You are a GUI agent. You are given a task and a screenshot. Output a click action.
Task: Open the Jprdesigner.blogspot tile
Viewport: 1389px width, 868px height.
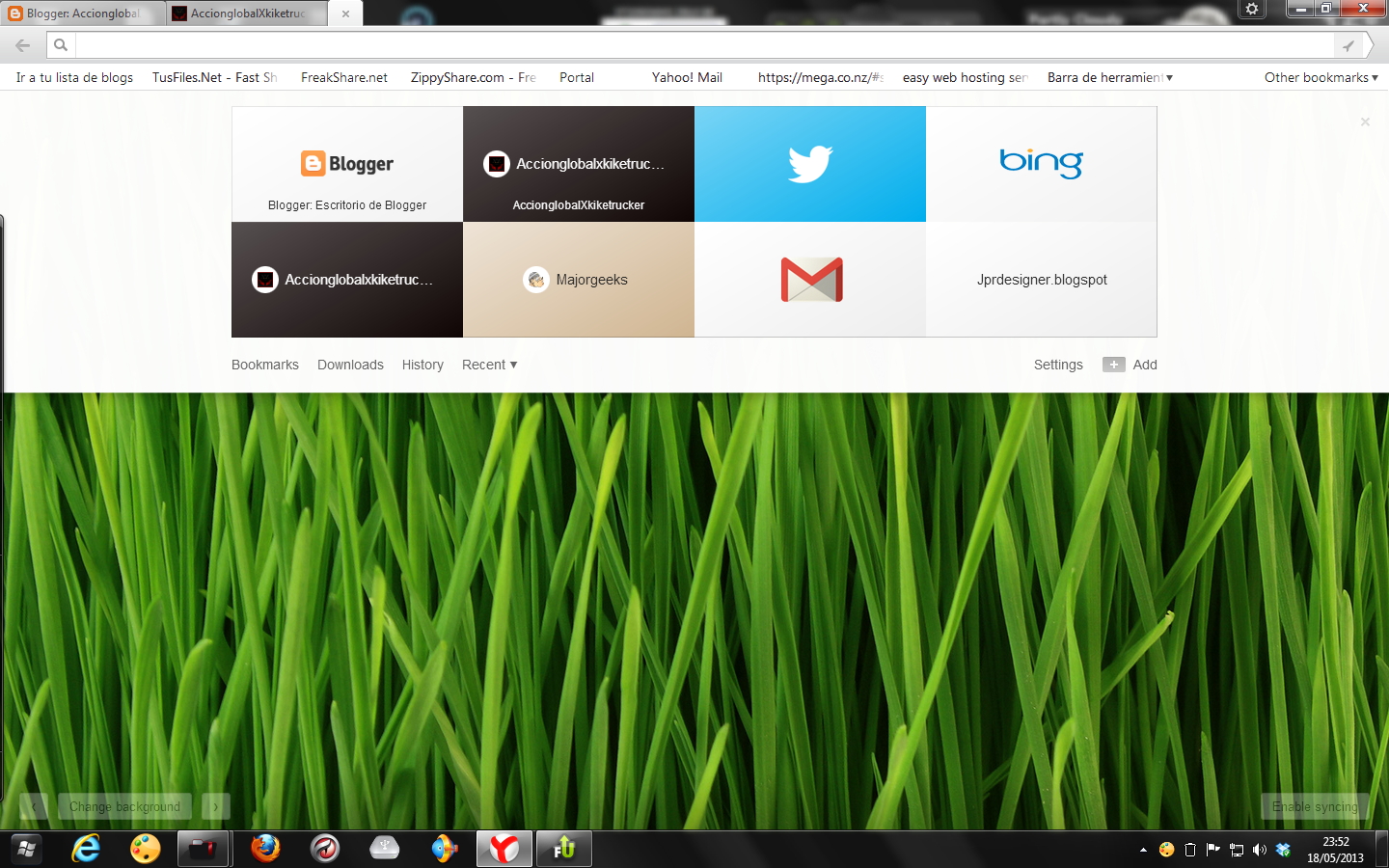pyautogui.click(x=1042, y=280)
